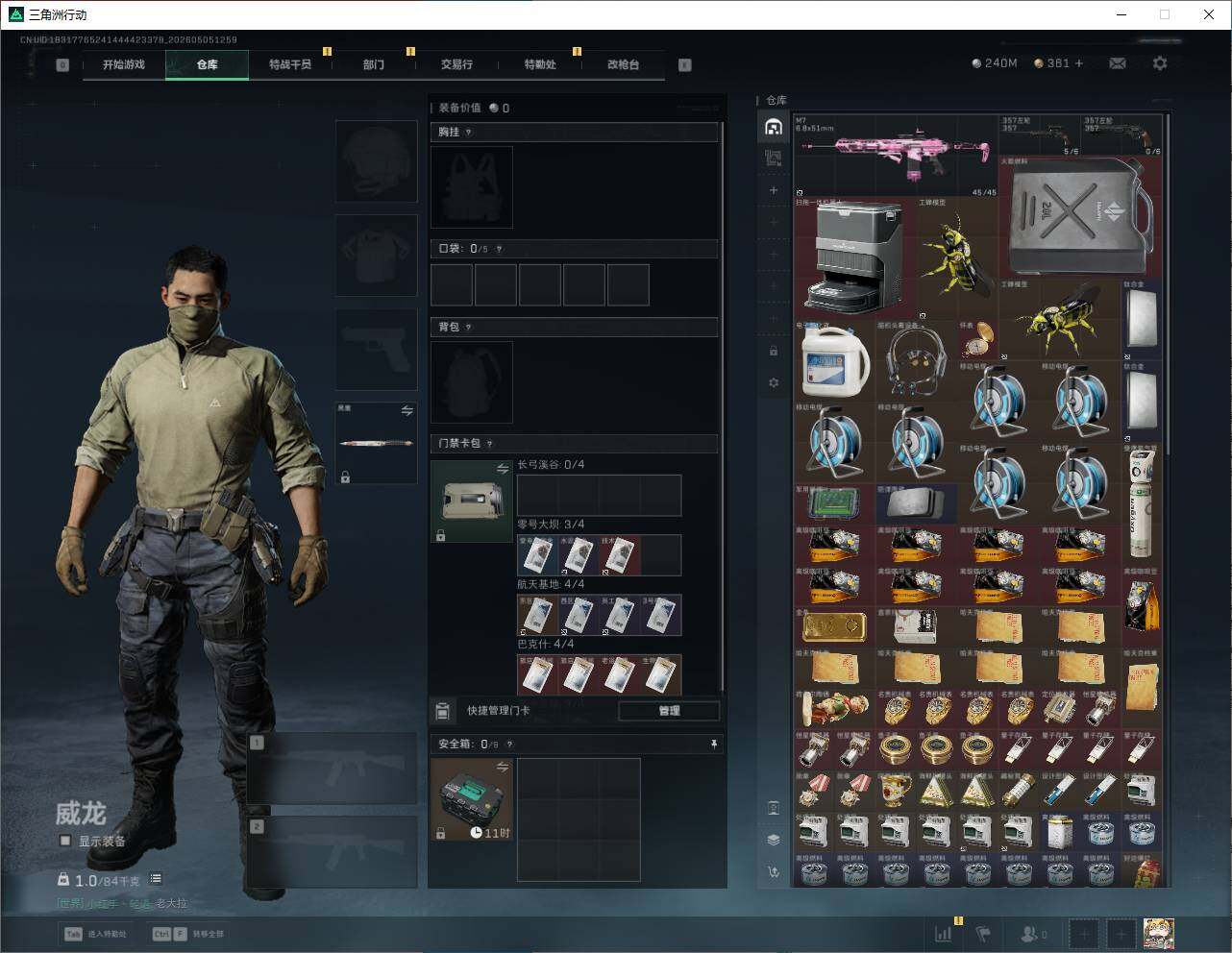Select the main warehouse storage icon

[x=774, y=127]
